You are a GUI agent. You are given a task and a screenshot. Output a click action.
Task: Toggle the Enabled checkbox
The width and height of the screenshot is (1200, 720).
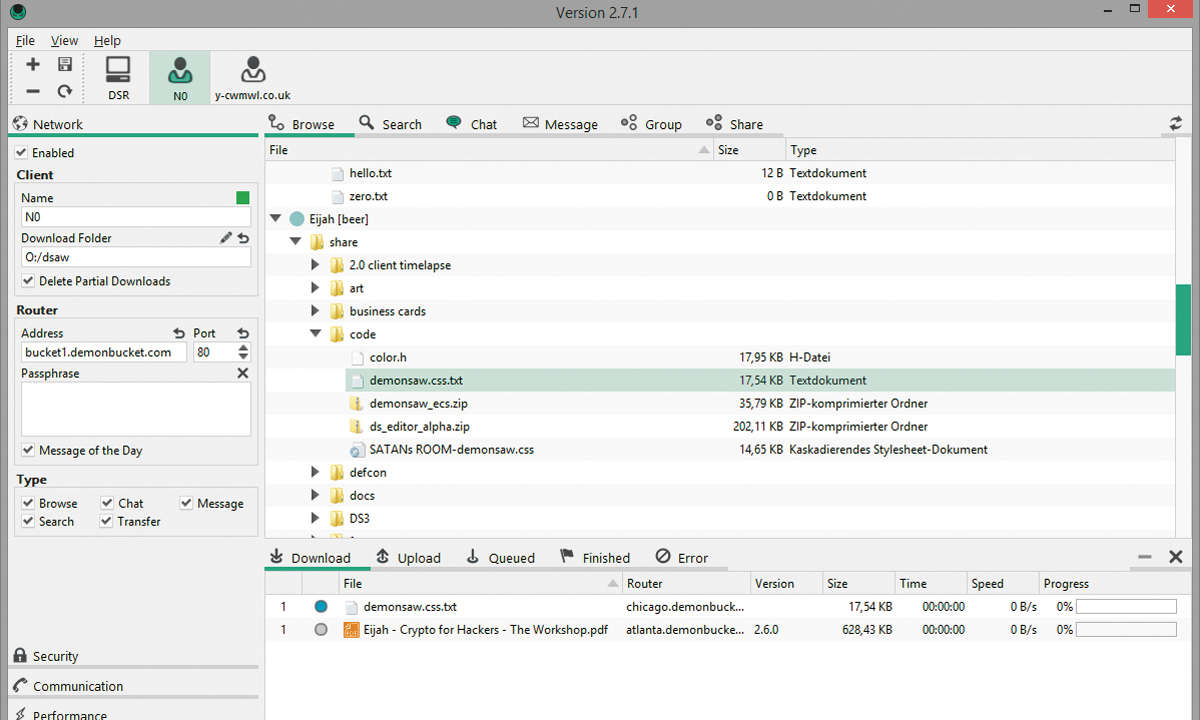pyautogui.click(x=22, y=153)
